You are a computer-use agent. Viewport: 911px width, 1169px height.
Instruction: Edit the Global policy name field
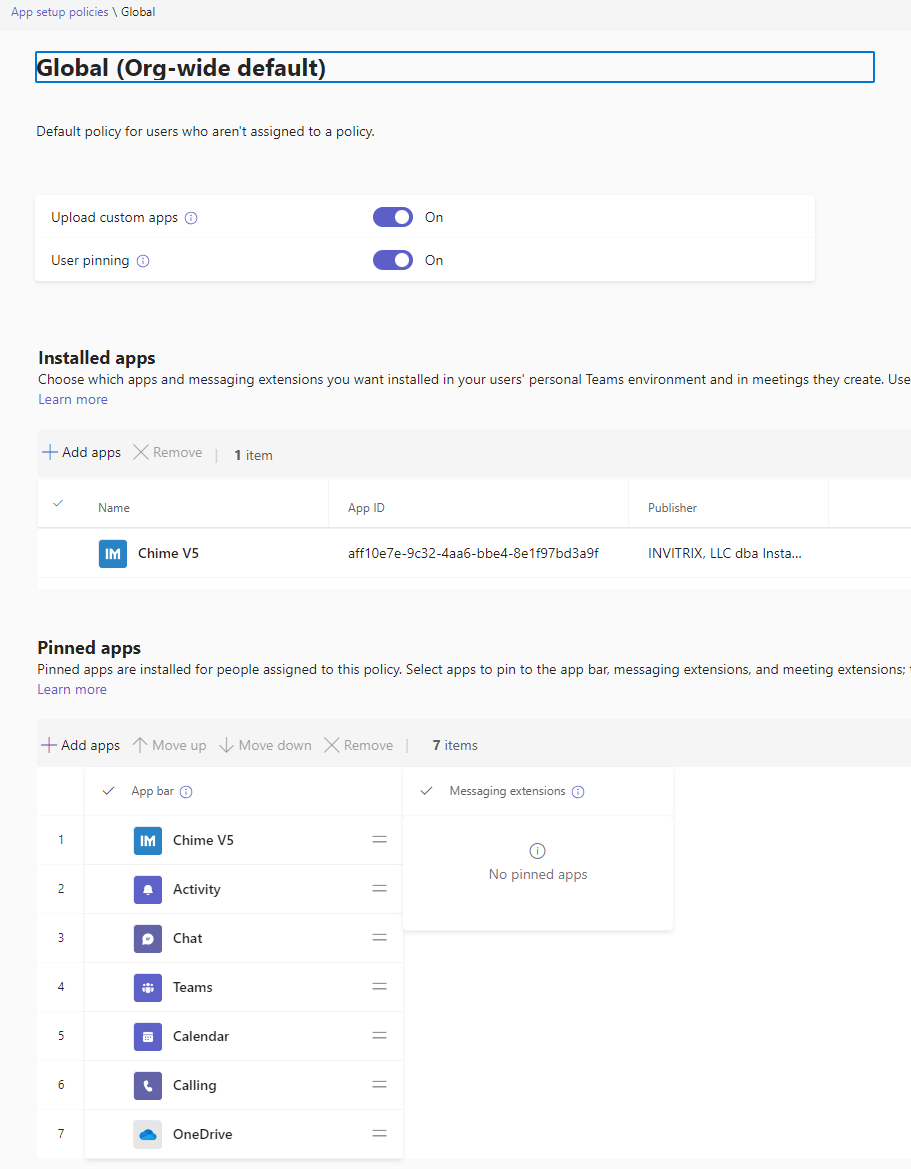455,67
